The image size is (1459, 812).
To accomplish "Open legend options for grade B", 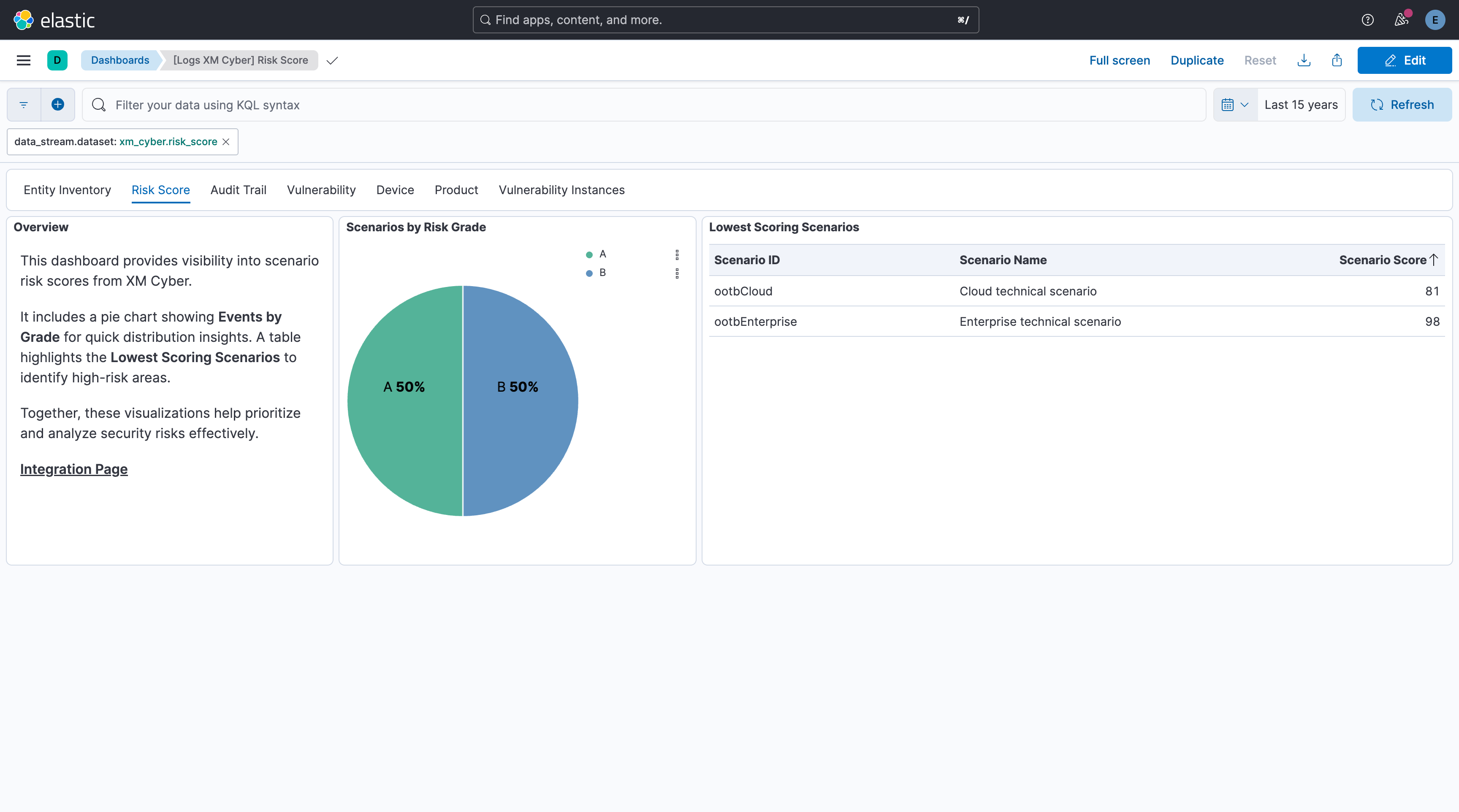I will point(677,273).
